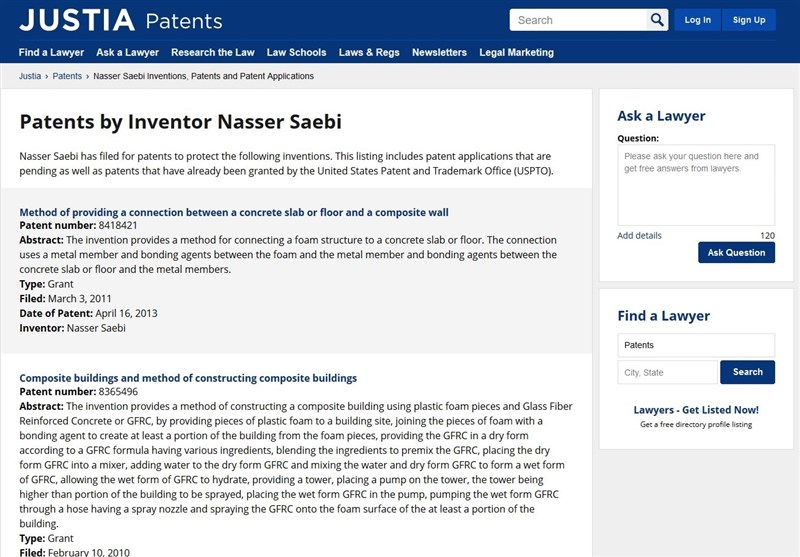
Task: Click the search magnifier icon
Action: pos(657,20)
